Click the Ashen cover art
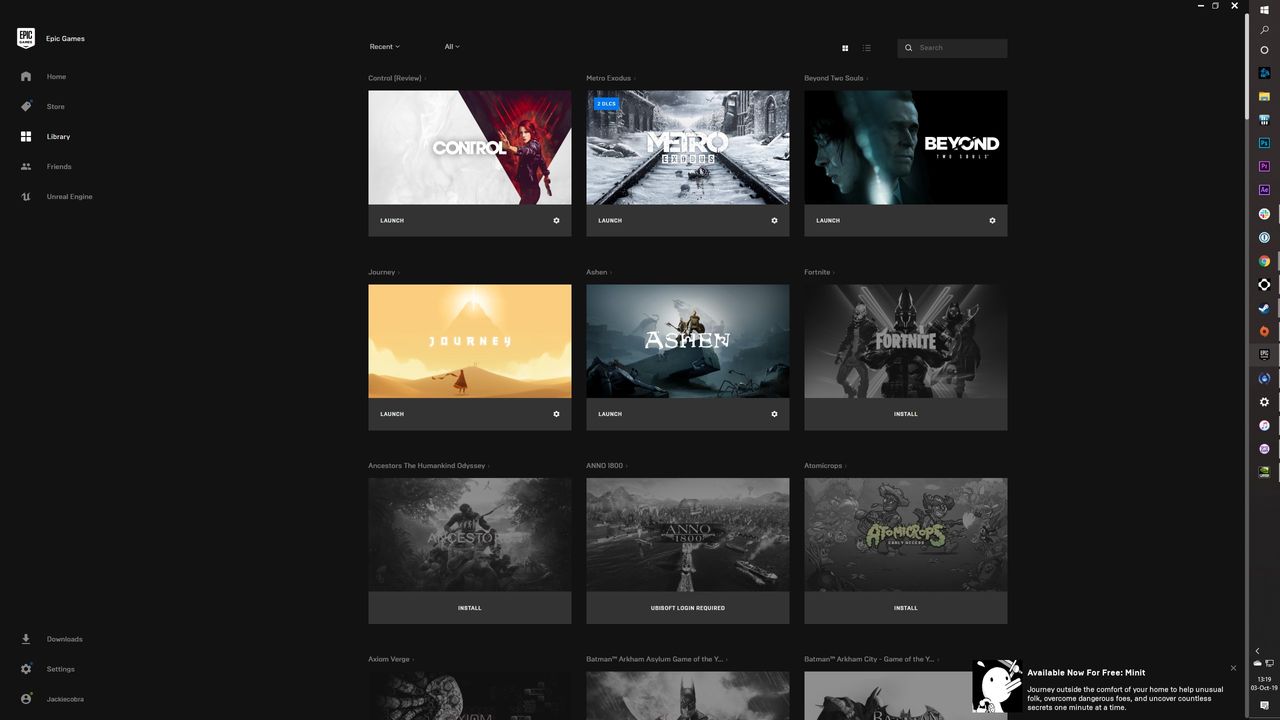The image size is (1280, 720). click(x=687, y=341)
